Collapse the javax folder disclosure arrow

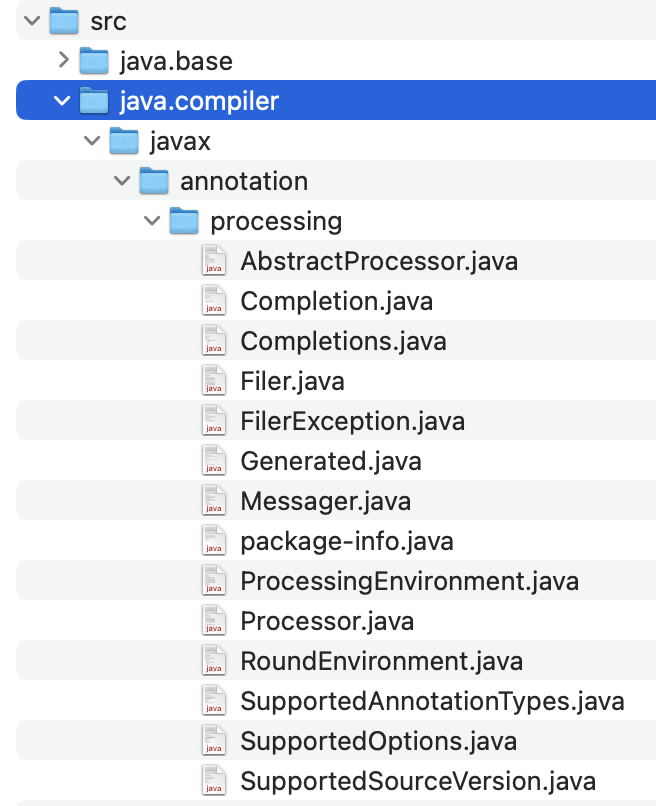click(x=92, y=141)
